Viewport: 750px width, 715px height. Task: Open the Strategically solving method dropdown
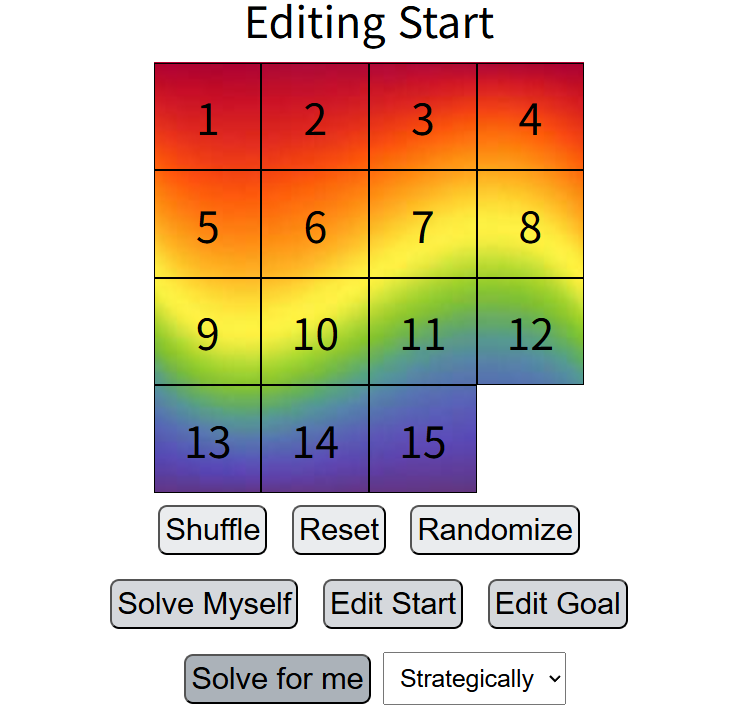[x=474, y=679]
